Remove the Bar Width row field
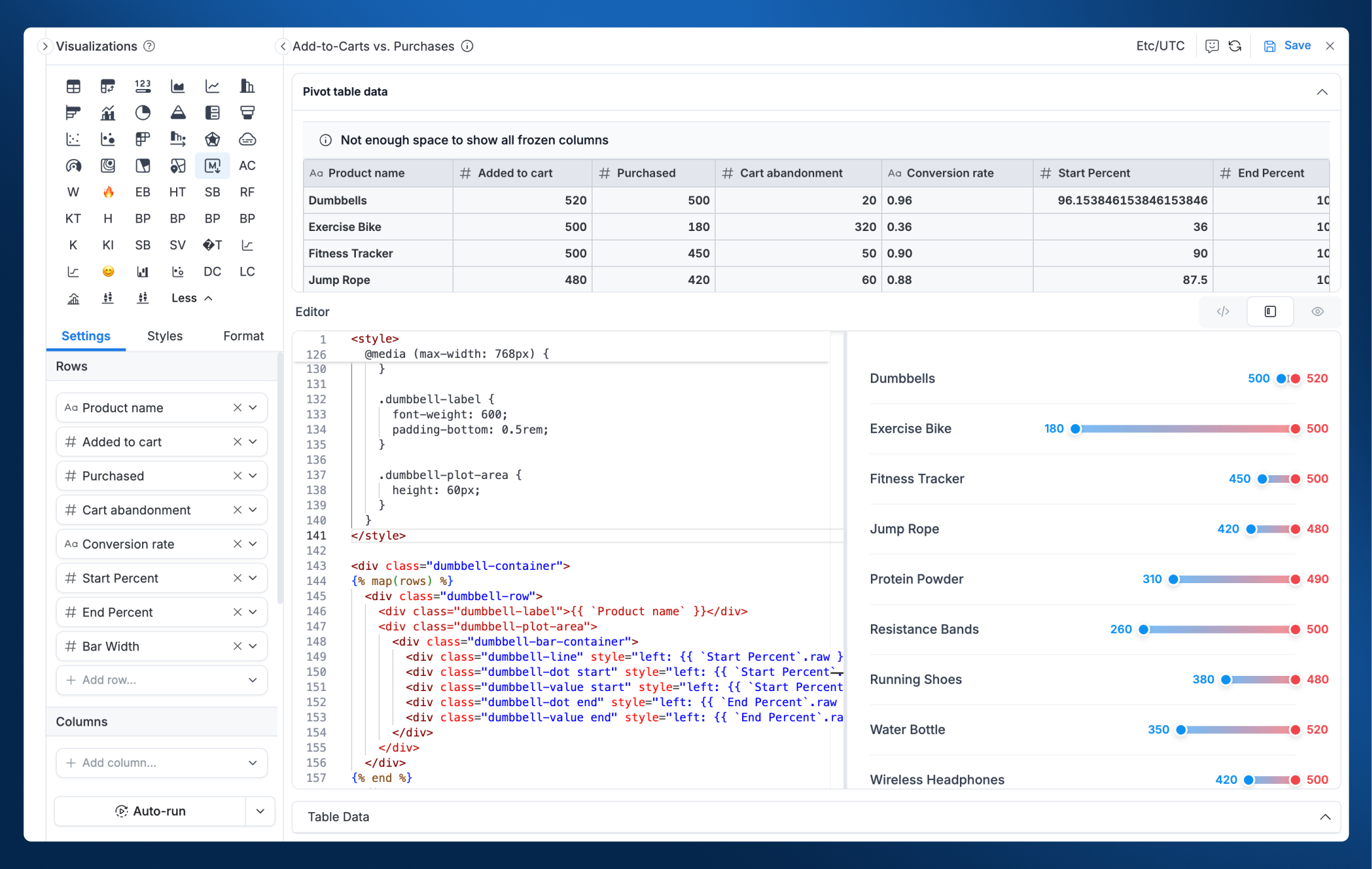 (x=237, y=646)
